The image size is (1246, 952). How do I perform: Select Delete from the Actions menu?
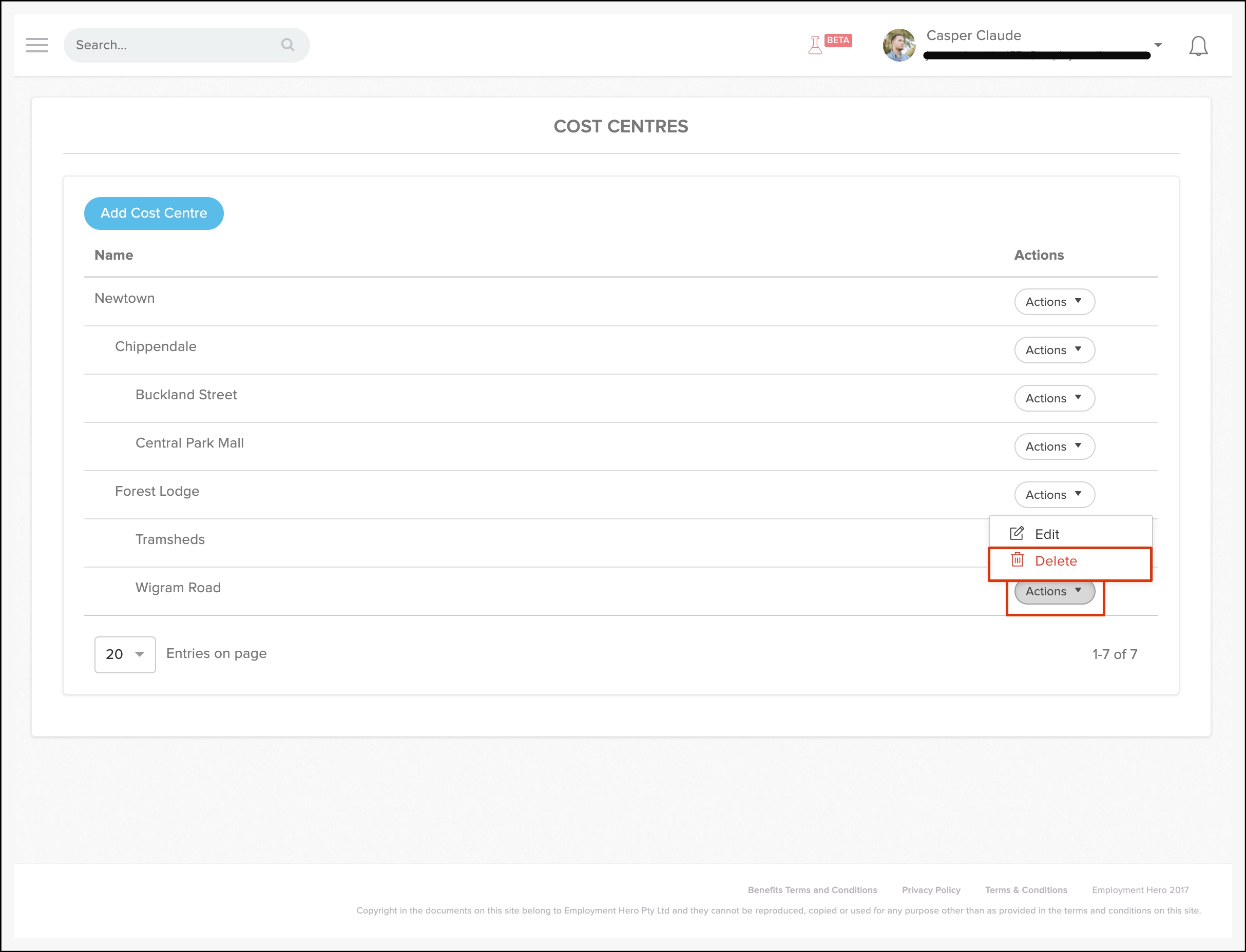[1056, 560]
